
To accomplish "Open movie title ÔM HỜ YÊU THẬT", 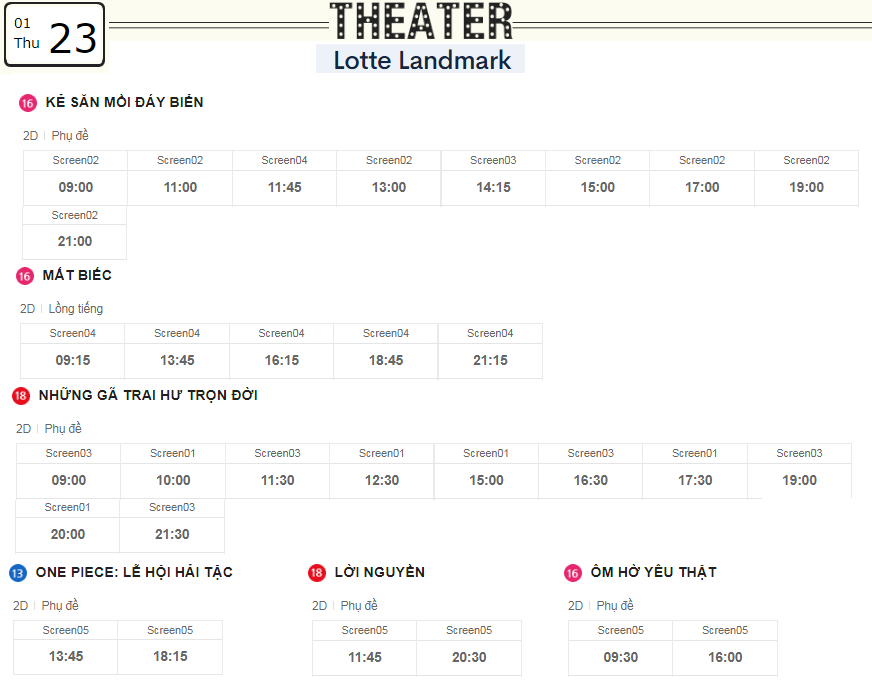I will pyautogui.click(x=653, y=572).
